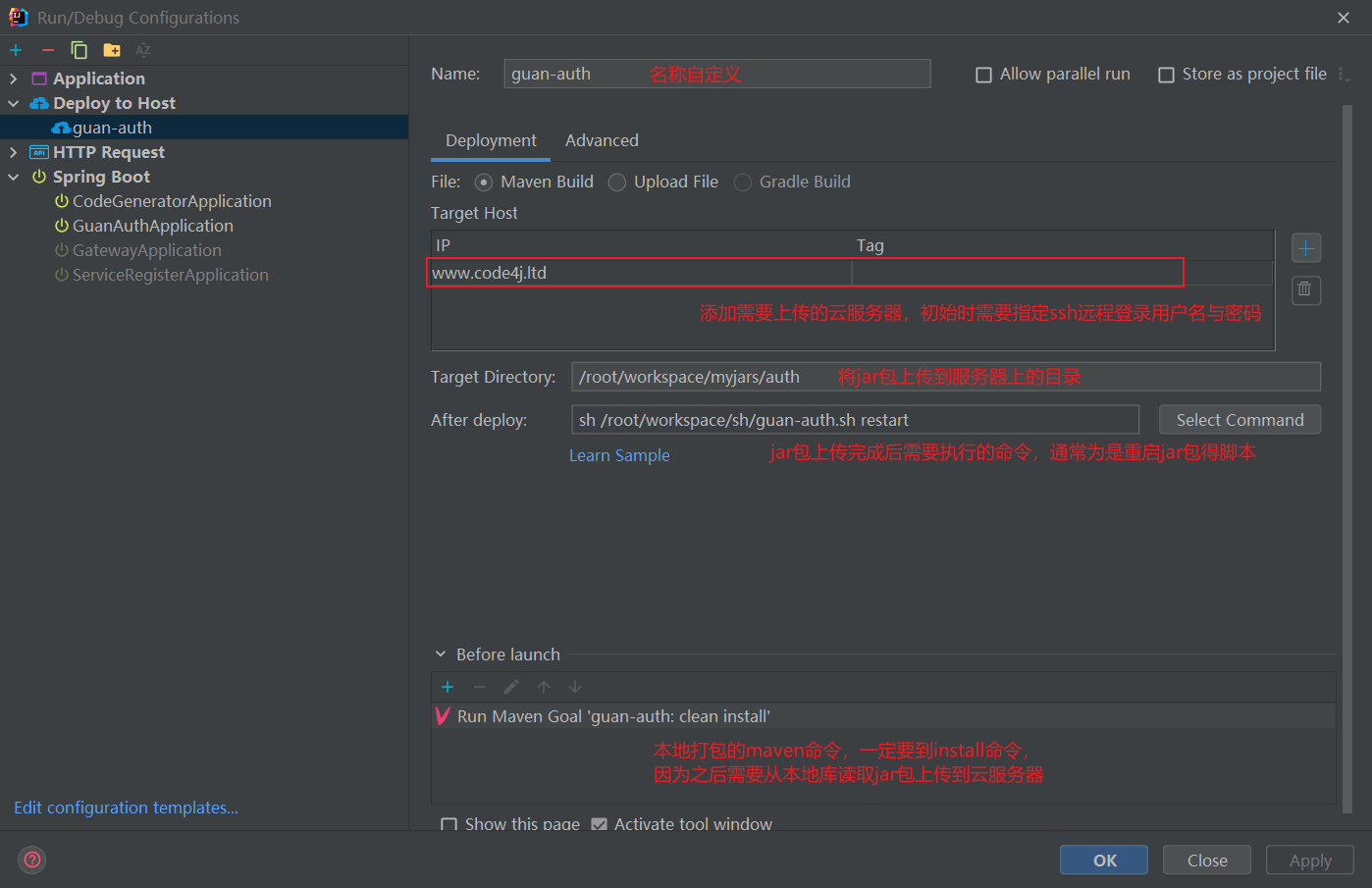1372x888 pixels.
Task: Open help with question mark icon
Action: (32, 860)
